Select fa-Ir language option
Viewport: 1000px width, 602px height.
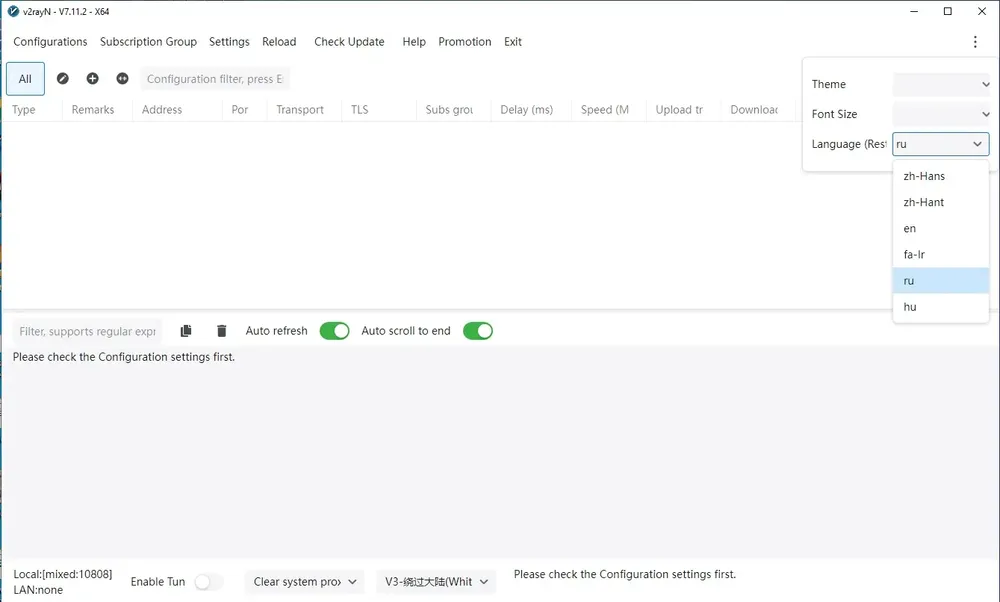[x=941, y=254]
